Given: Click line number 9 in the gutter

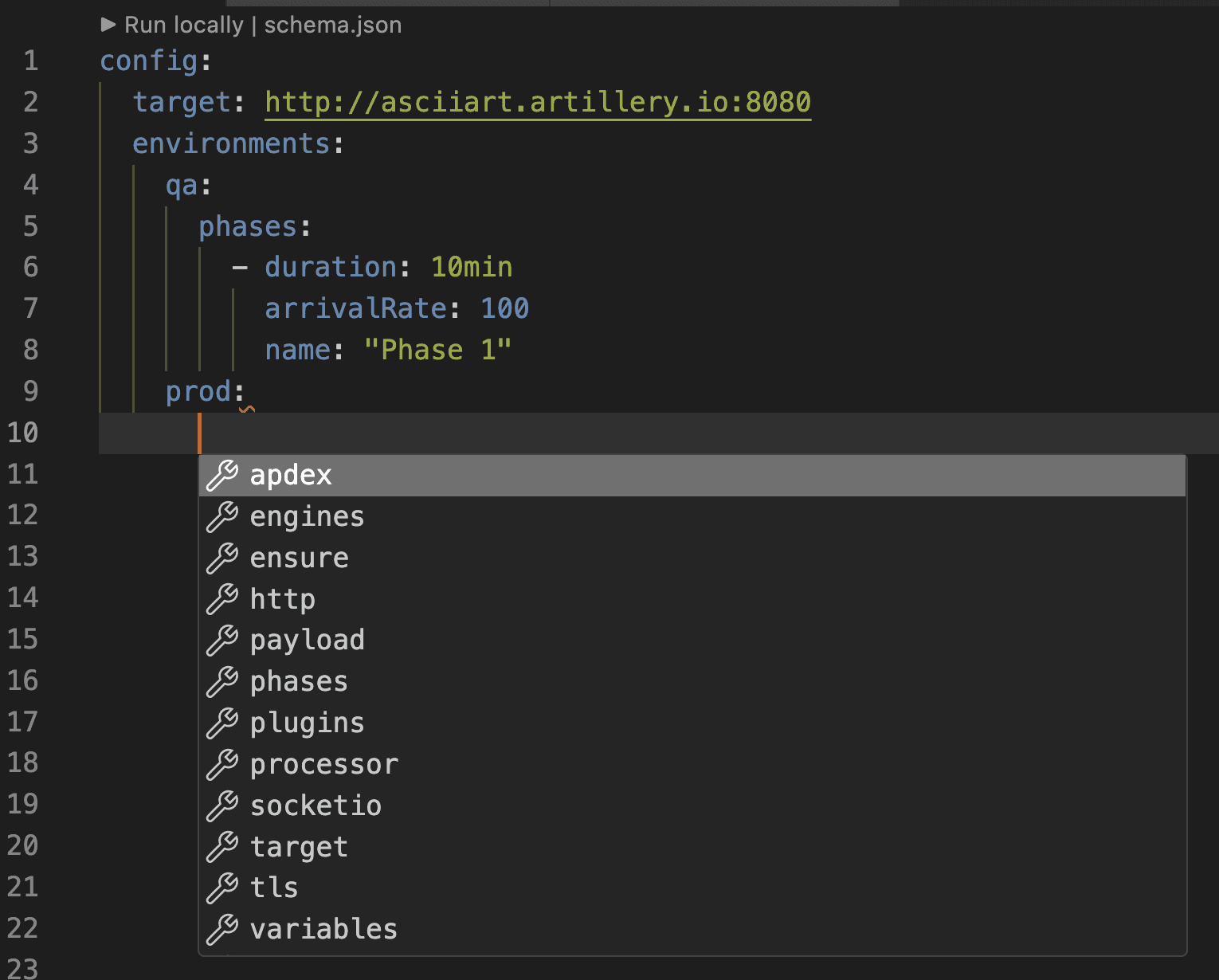Looking at the screenshot, I should pos(30,391).
